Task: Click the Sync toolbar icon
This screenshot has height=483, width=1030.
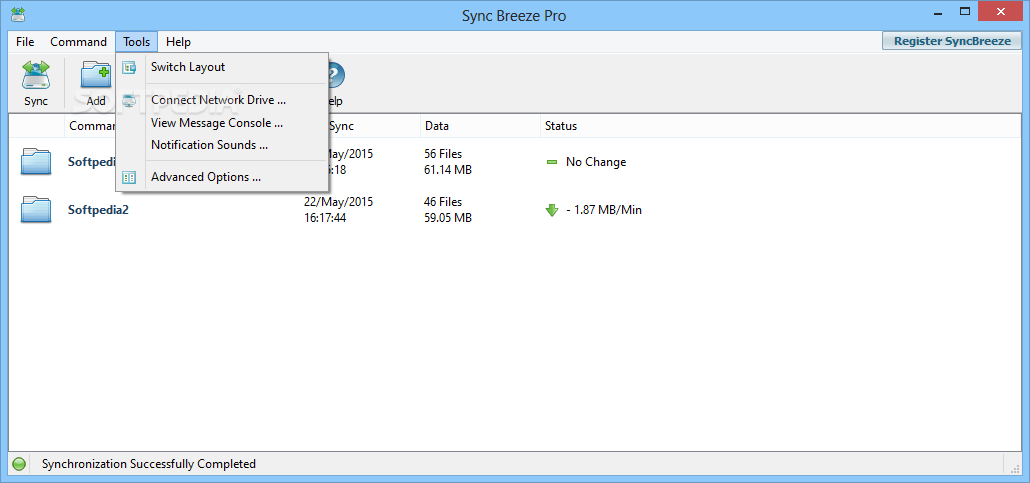Action: (x=36, y=74)
